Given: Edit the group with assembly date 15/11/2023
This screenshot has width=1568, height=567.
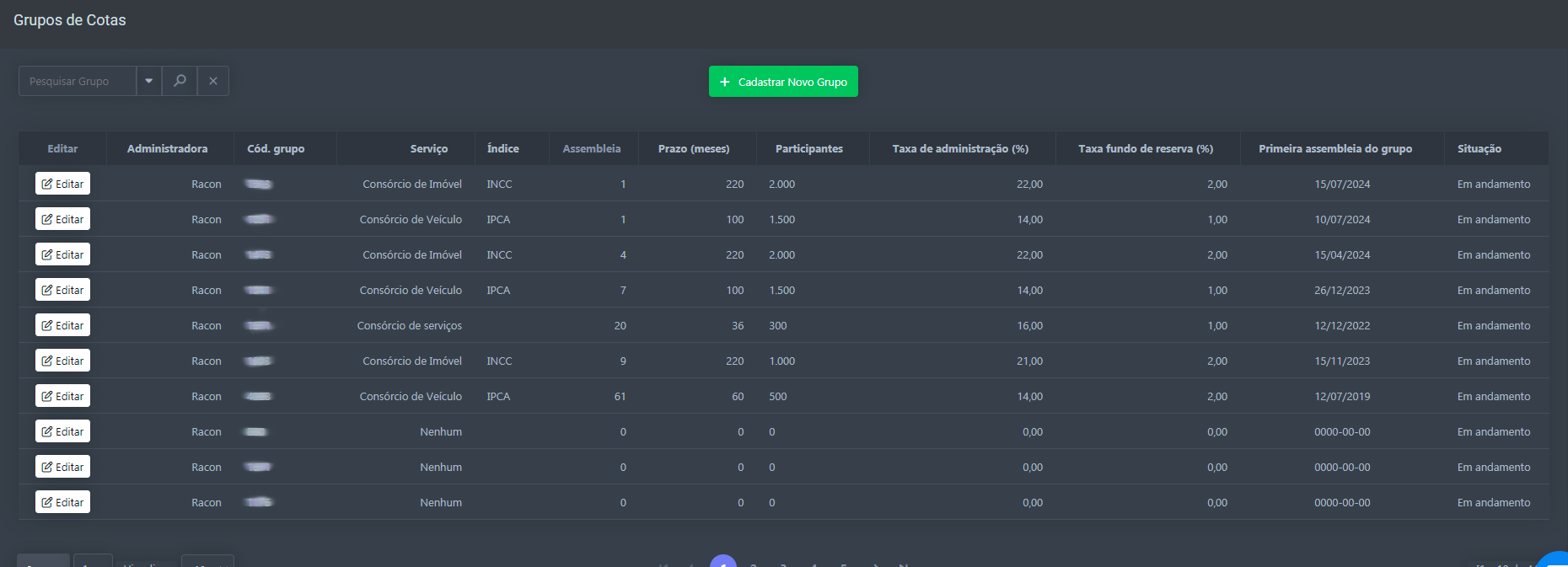Looking at the screenshot, I should pos(63,361).
